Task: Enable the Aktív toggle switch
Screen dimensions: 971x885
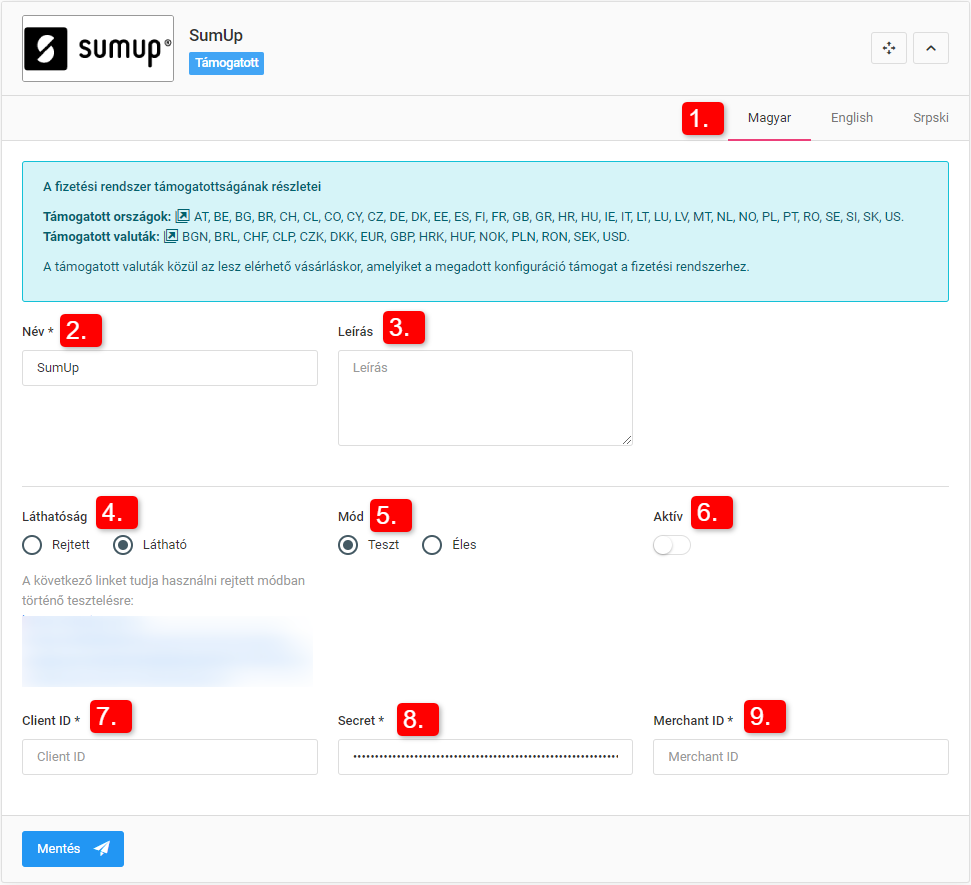Action: (x=671, y=545)
